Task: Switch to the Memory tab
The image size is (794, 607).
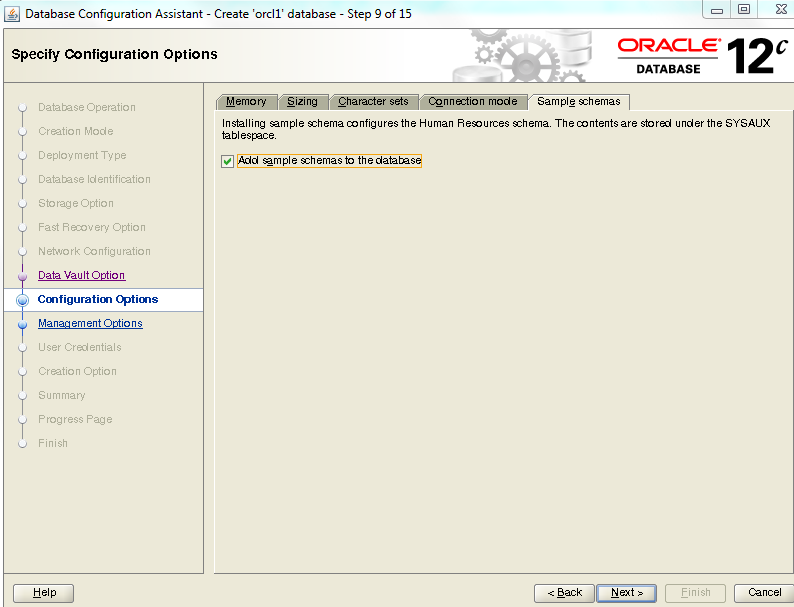Action: (x=246, y=101)
